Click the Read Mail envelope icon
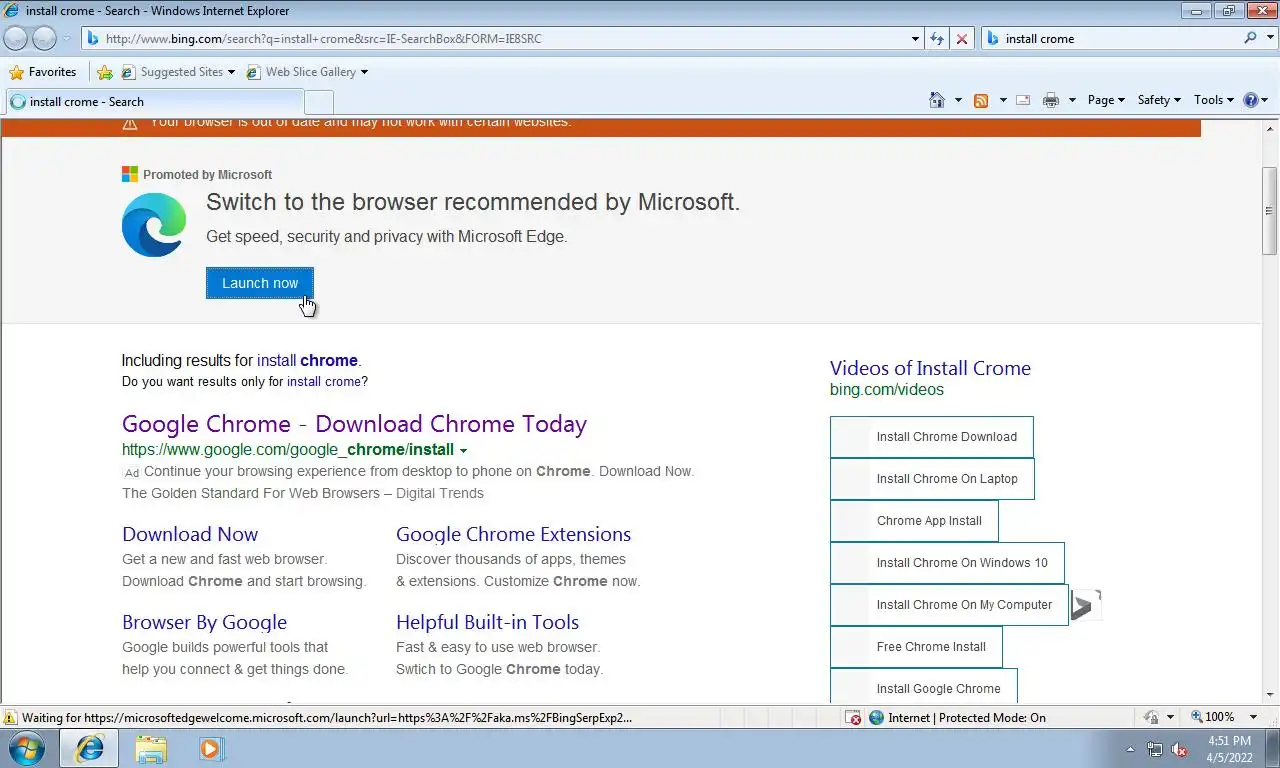This screenshot has width=1280, height=768. [x=1023, y=100]
